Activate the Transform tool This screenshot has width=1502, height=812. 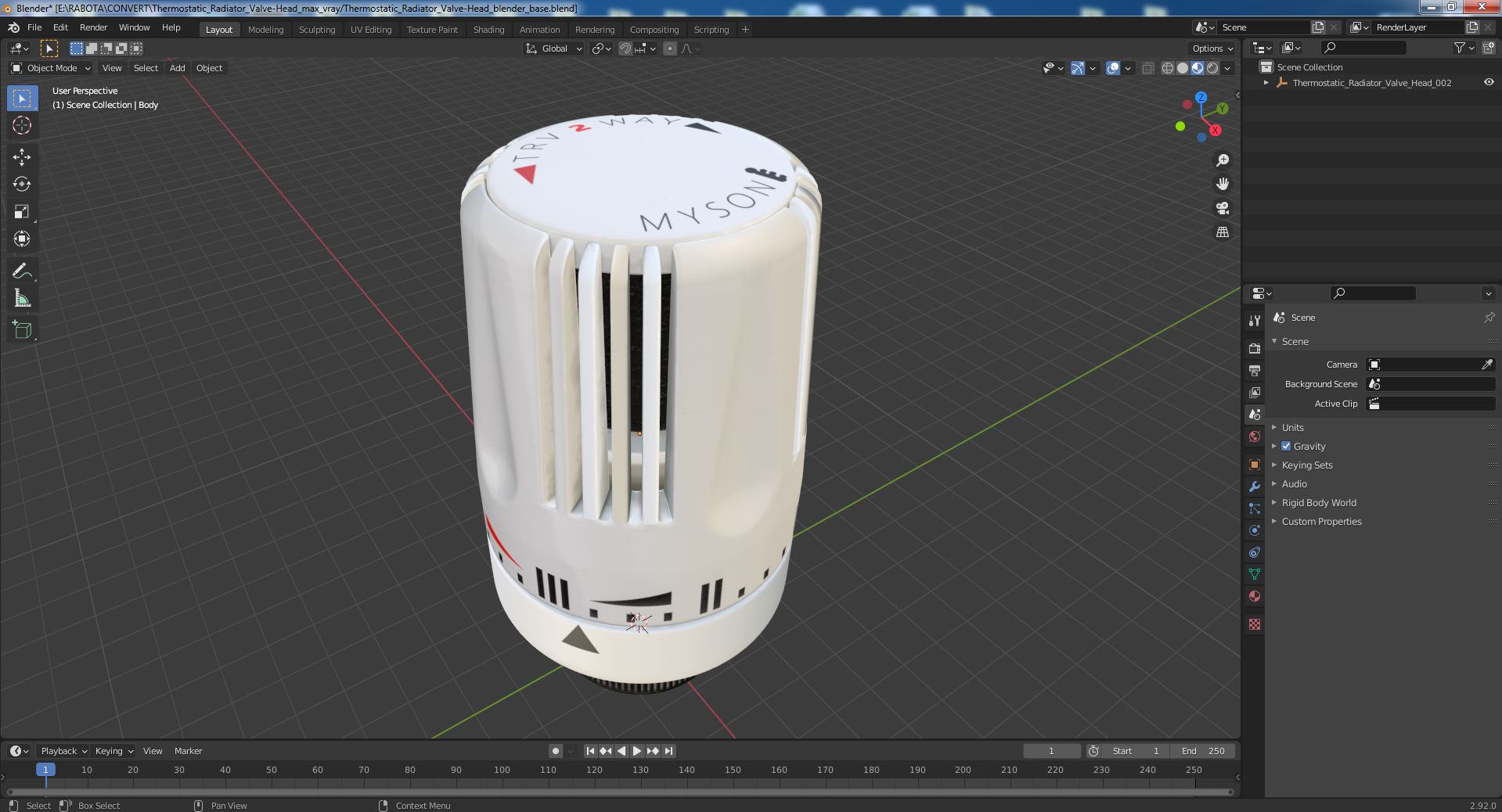(22, 239)
